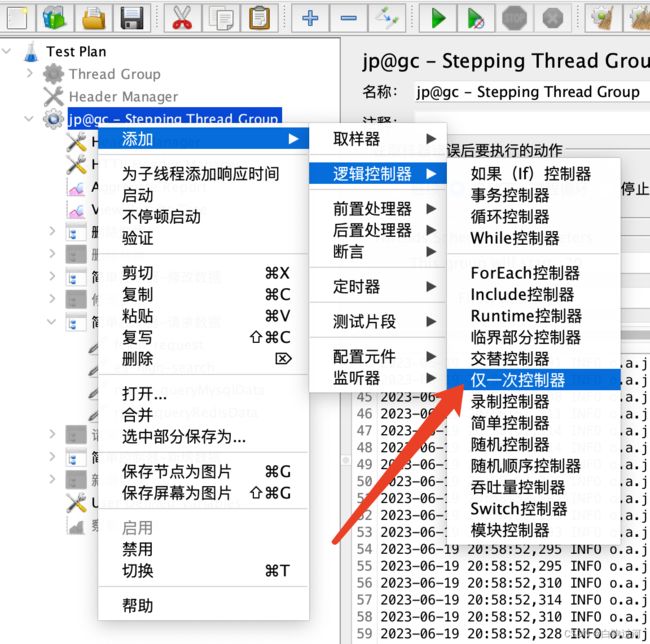
Task: Choose 切换 from context menu
Action: 203,571
